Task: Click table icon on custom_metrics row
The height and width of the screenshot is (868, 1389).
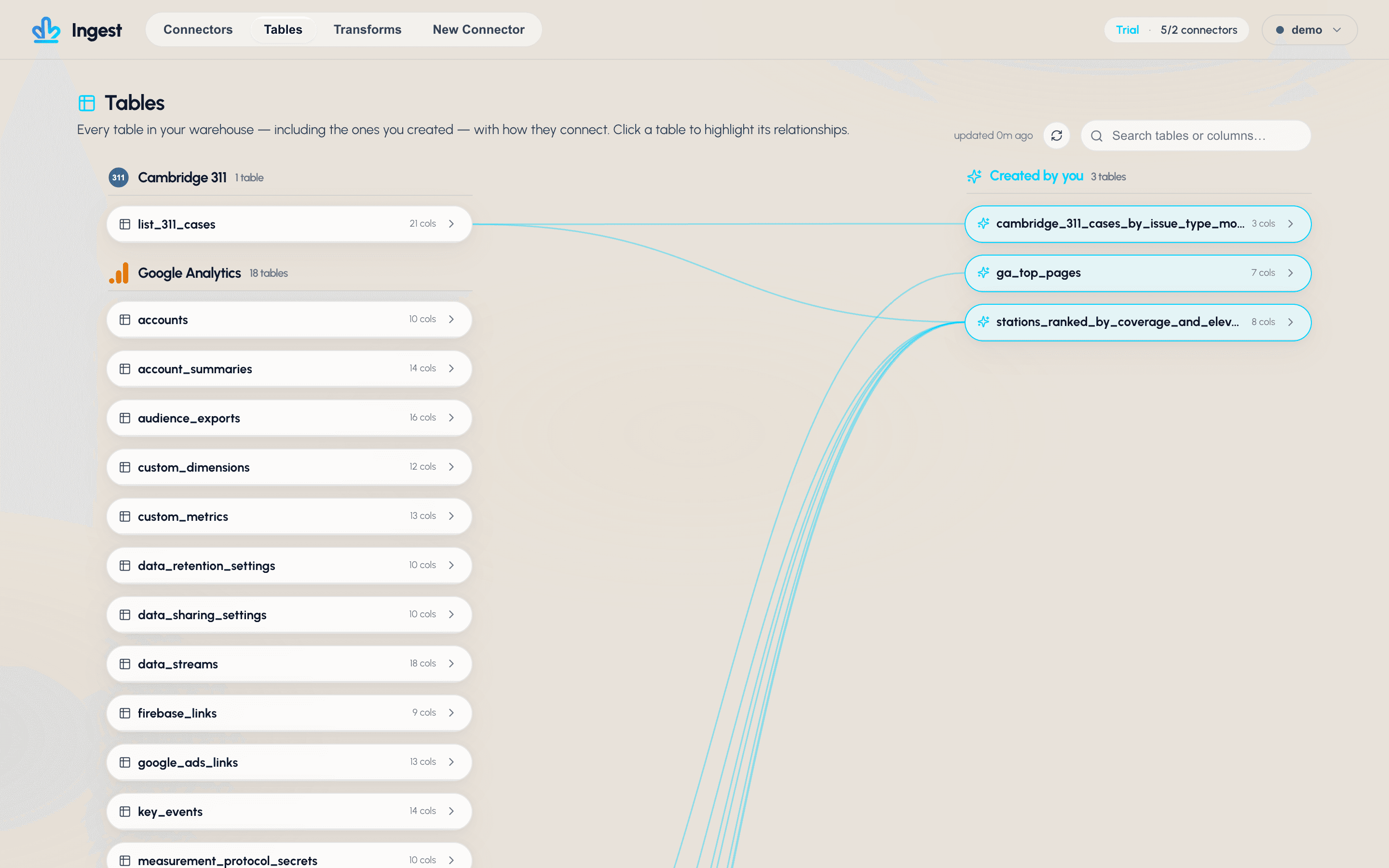Action: (x=124, y=516)
